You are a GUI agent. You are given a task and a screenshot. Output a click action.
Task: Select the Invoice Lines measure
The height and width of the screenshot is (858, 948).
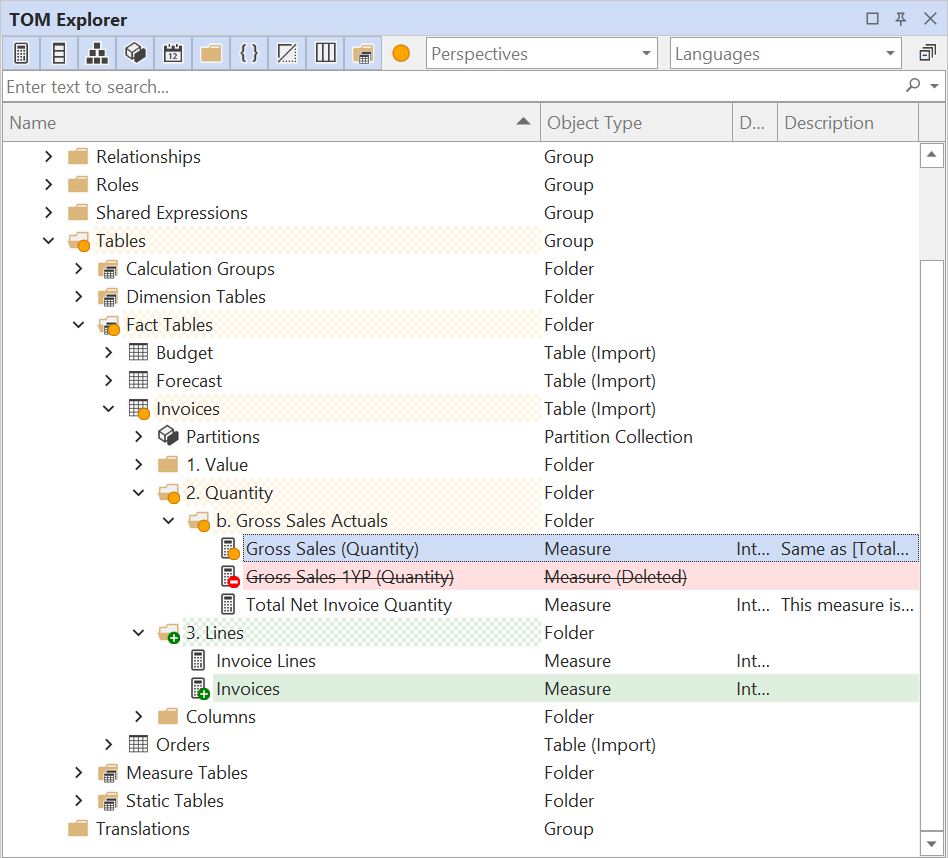pyautogui.click(x=266, y=660)
